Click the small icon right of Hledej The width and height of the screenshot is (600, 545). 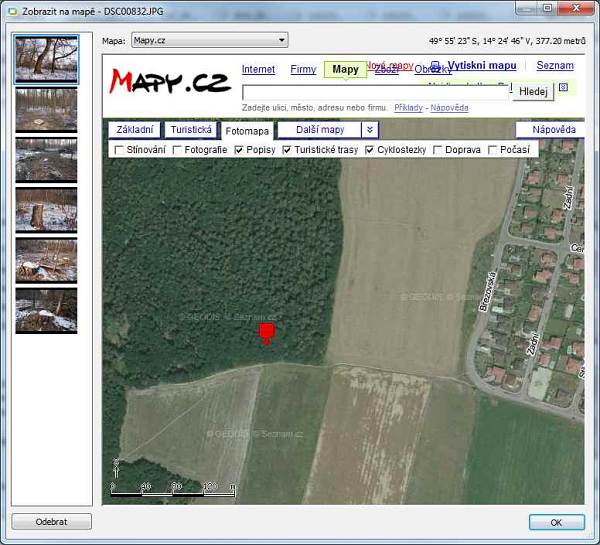(x=563, y=88)
